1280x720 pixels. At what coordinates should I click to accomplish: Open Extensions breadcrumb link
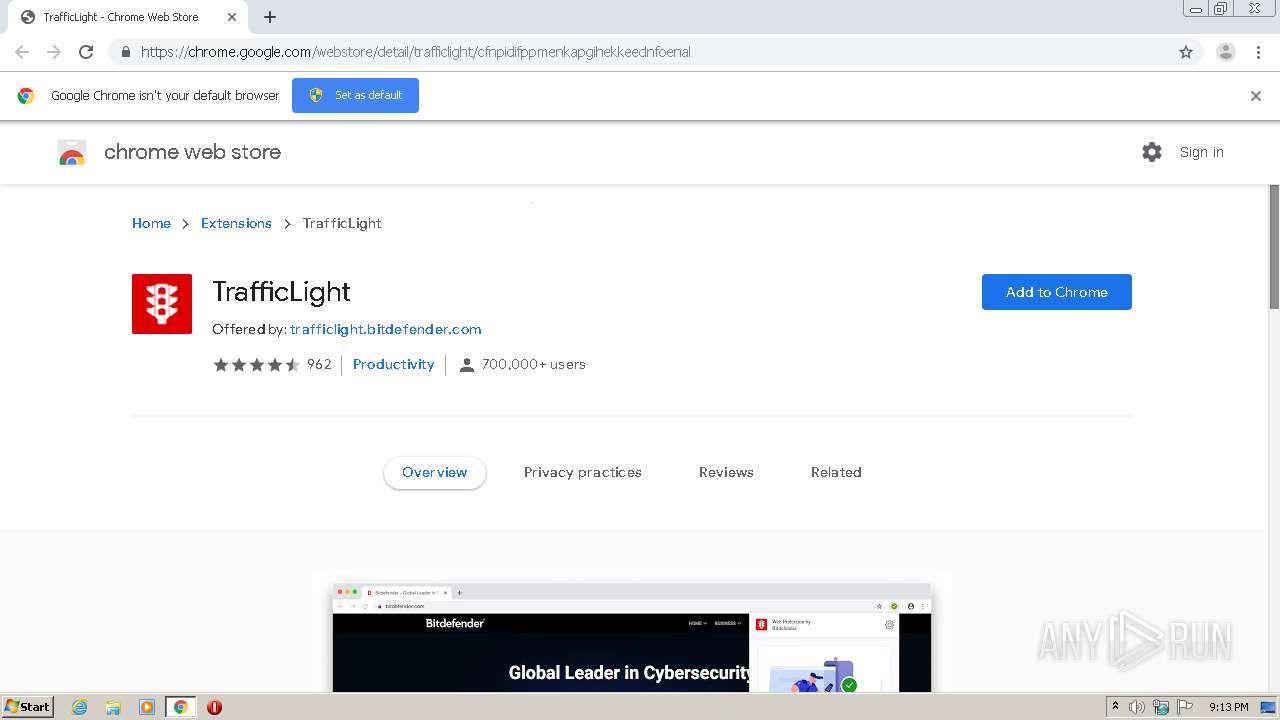236,223
